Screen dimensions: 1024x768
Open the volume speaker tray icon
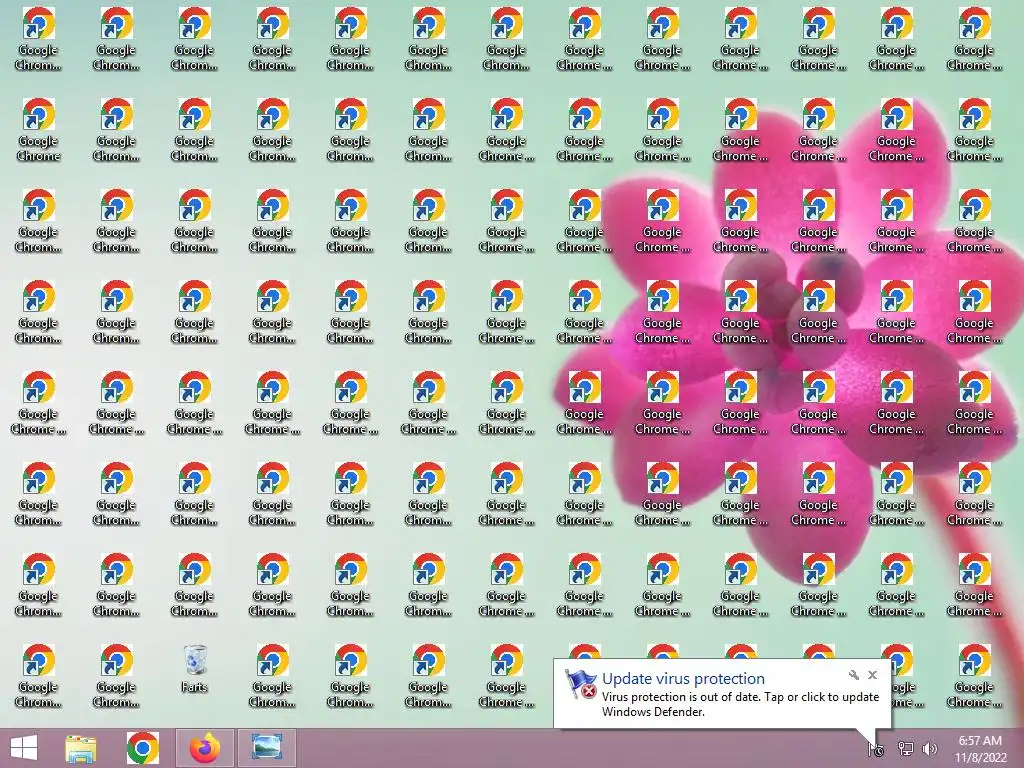(930, 749)
